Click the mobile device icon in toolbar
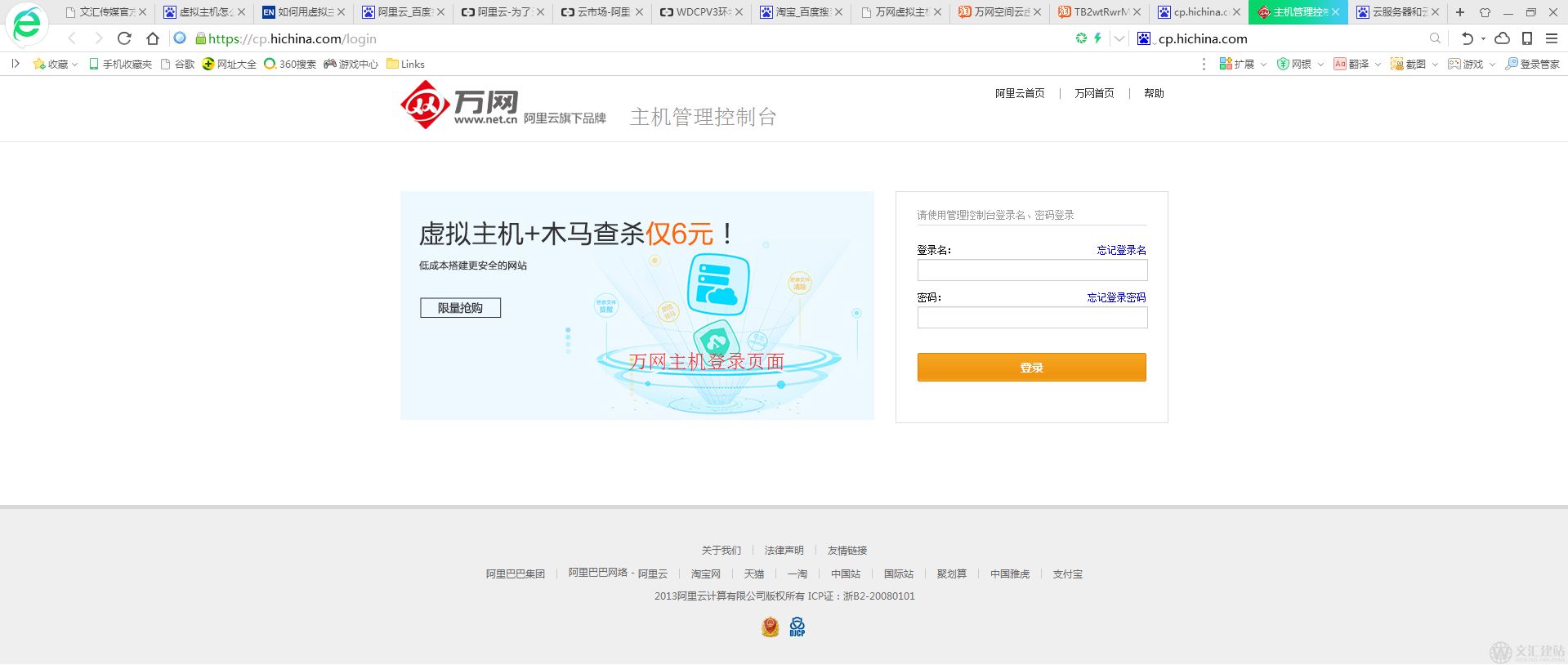This screenshot has width=1568, height=665. coord(1526,38)
